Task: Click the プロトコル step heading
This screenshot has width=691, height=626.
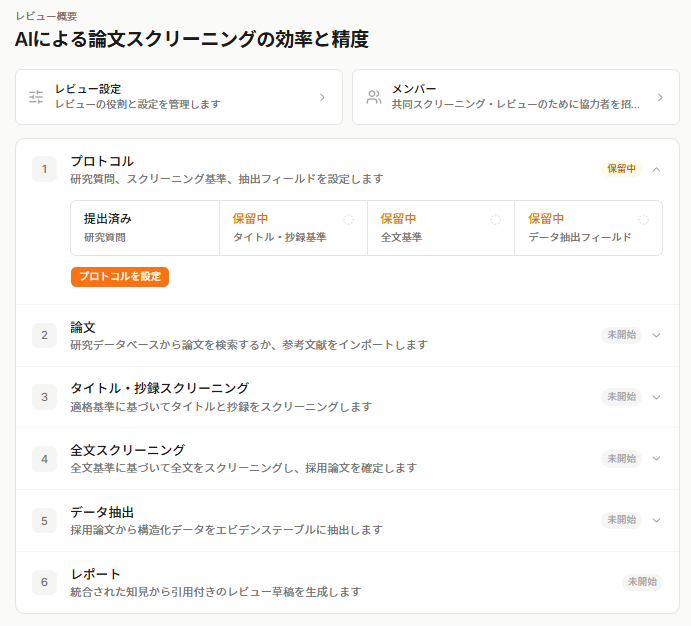Action: tap(102, 161)
